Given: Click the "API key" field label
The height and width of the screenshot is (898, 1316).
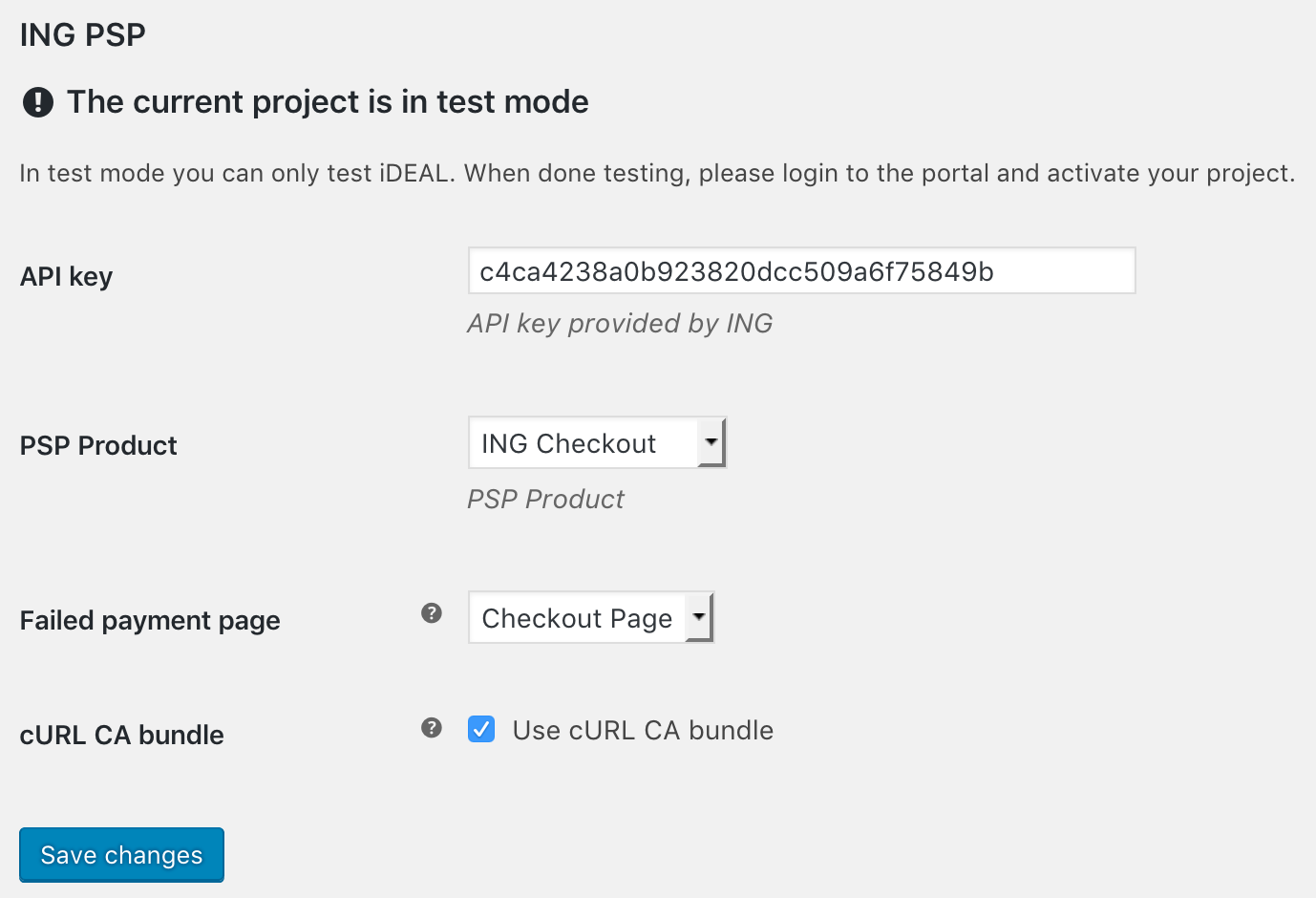Looking at the screenshot, I should (x=66, y=277).
